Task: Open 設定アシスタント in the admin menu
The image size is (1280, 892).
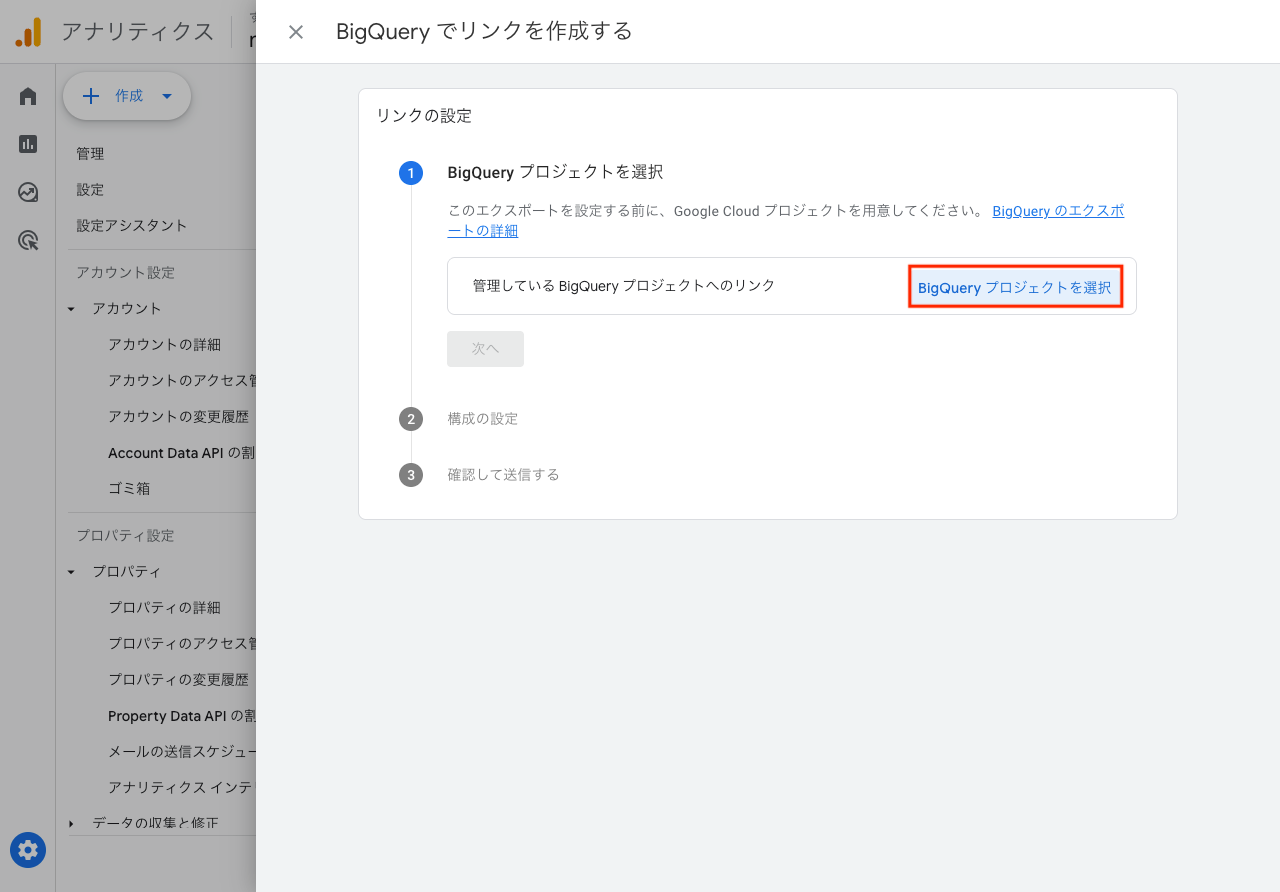Action: [132, 226]
